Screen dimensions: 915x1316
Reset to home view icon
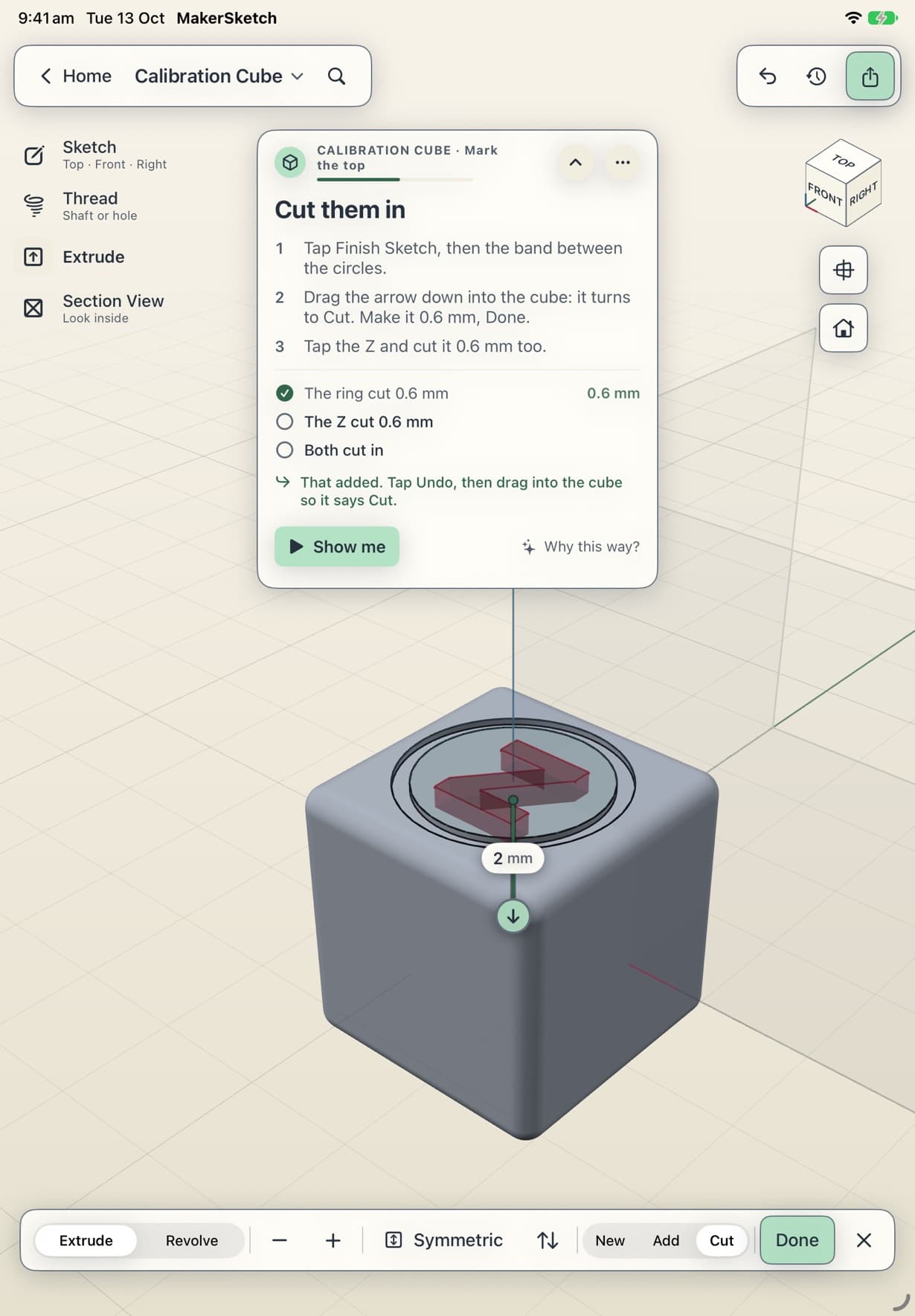[843, 328]
